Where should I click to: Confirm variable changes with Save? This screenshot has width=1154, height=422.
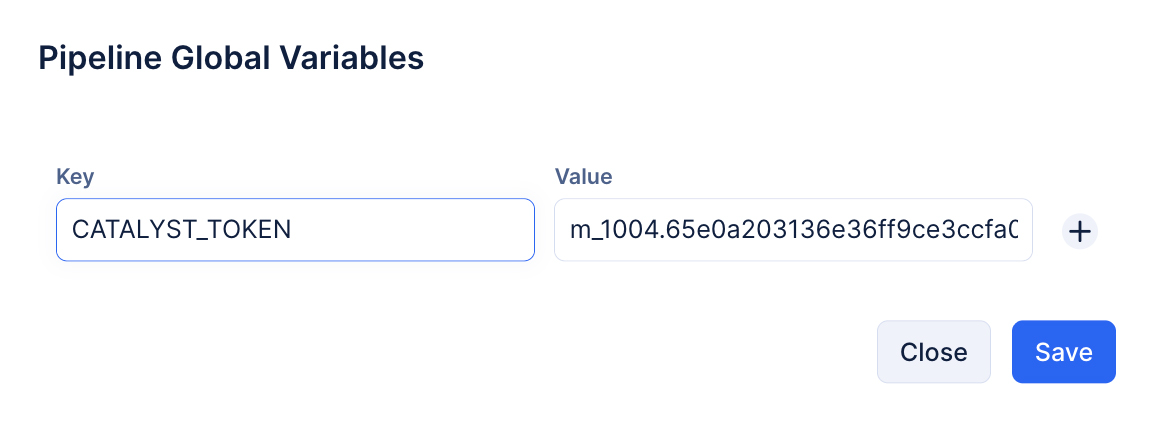pyautogui.click(x=1063, y=352)
